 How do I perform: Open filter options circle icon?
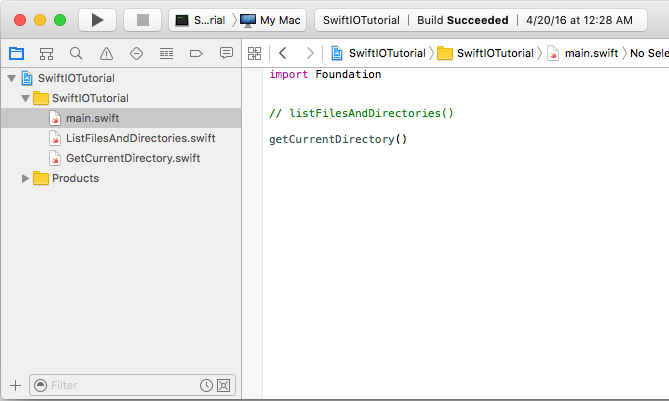pyautogui.click(x=41, y=386)
